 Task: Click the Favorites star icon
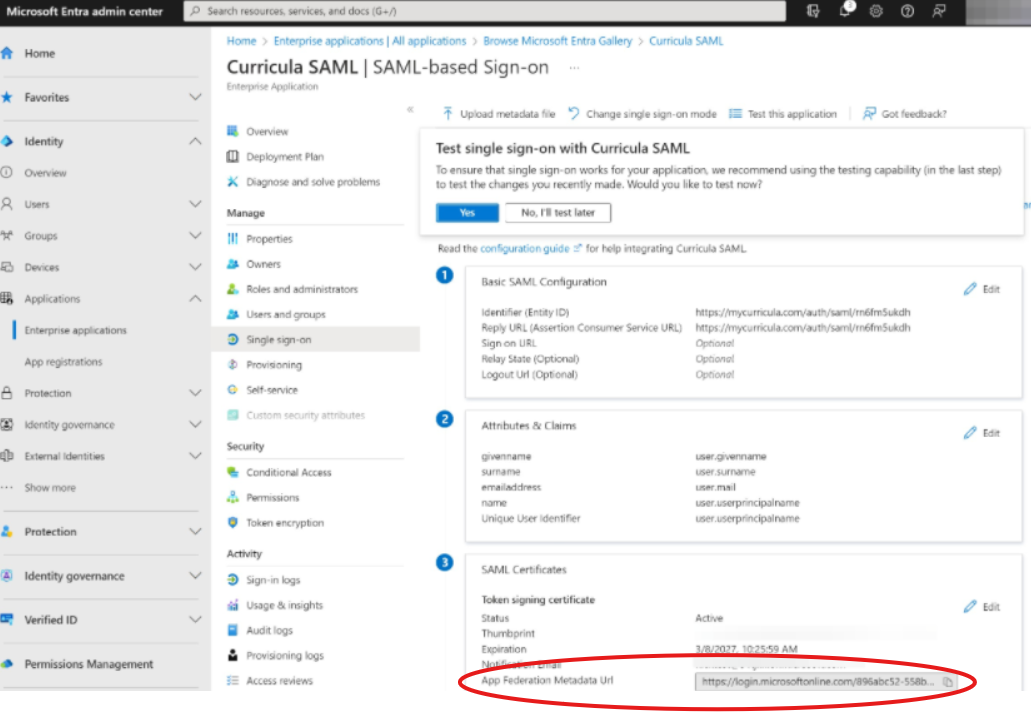(7, 97)
